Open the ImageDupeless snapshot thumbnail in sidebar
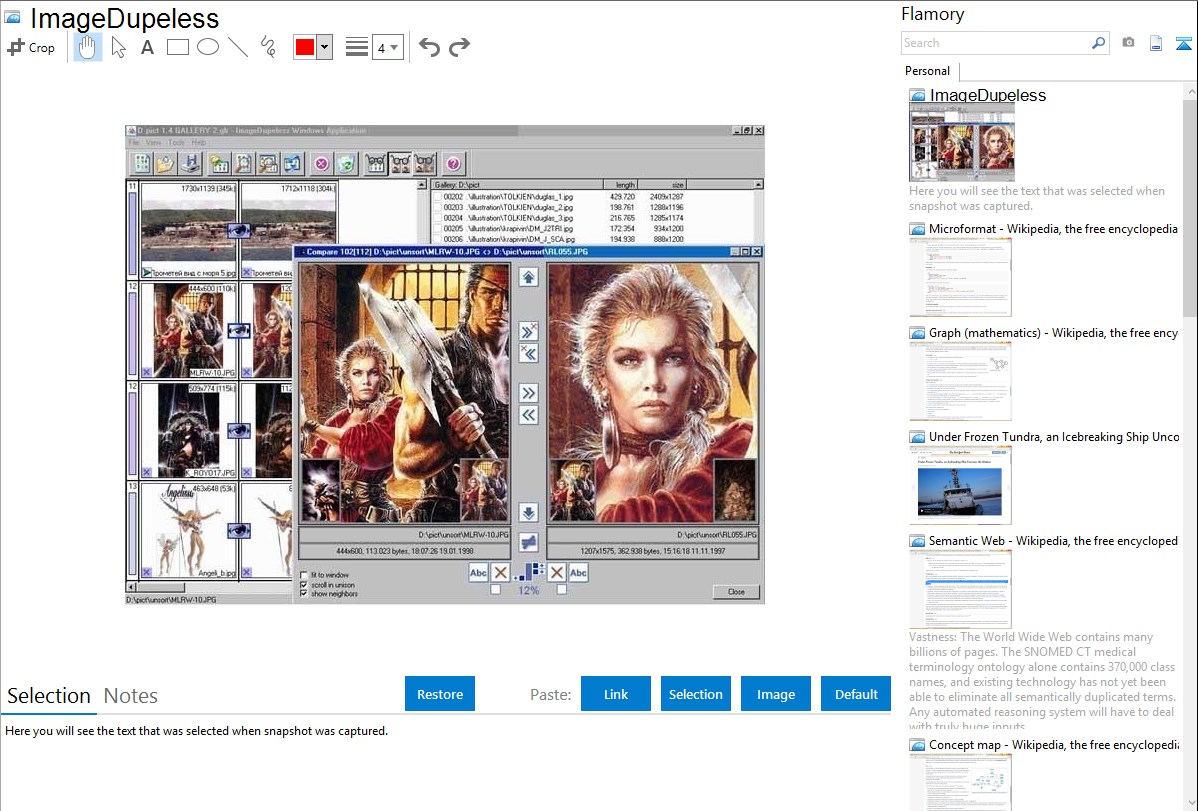1198x811 pixels. point(962,143)
